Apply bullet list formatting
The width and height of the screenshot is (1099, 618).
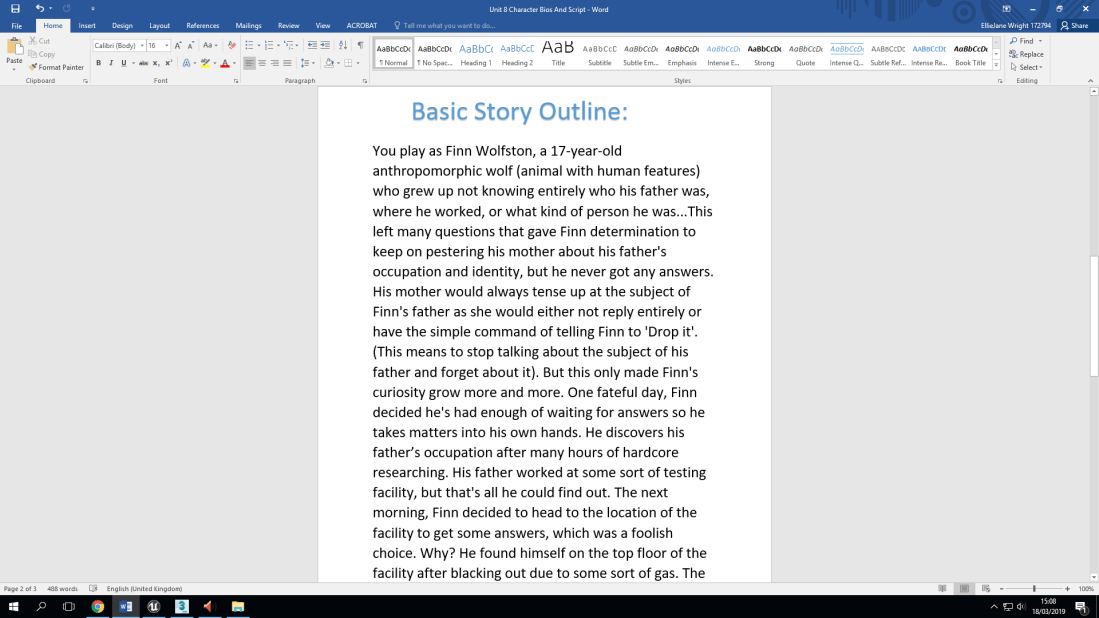click(x=249, y=45)
